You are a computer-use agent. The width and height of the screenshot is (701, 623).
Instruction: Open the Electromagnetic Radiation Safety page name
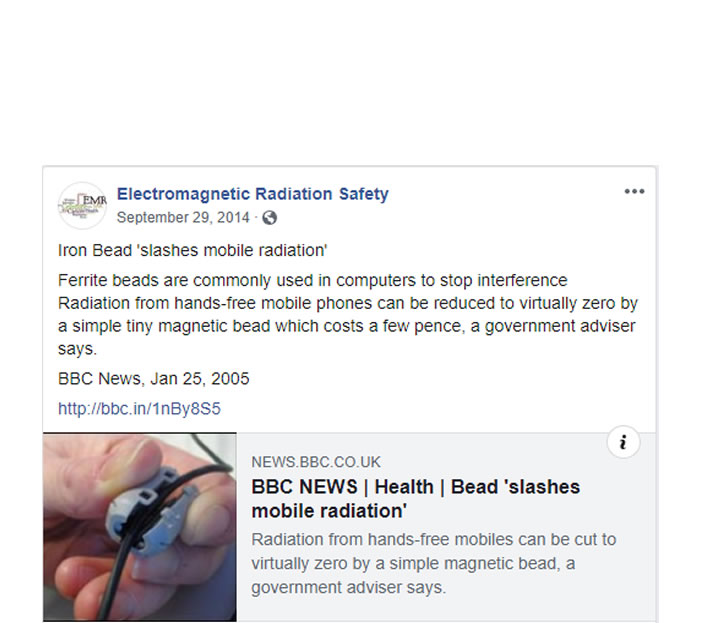pyautogui.click(x=253, y=194)
